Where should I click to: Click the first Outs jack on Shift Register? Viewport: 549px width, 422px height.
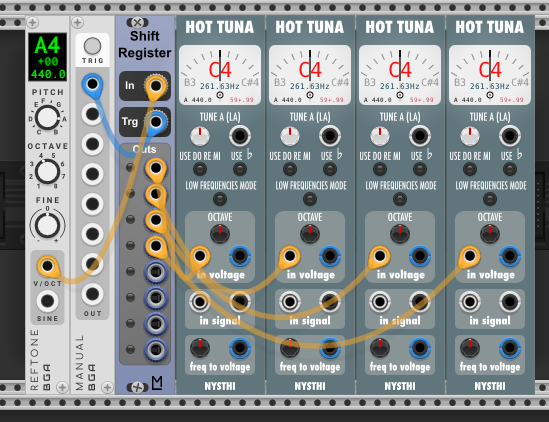point(156,168)
